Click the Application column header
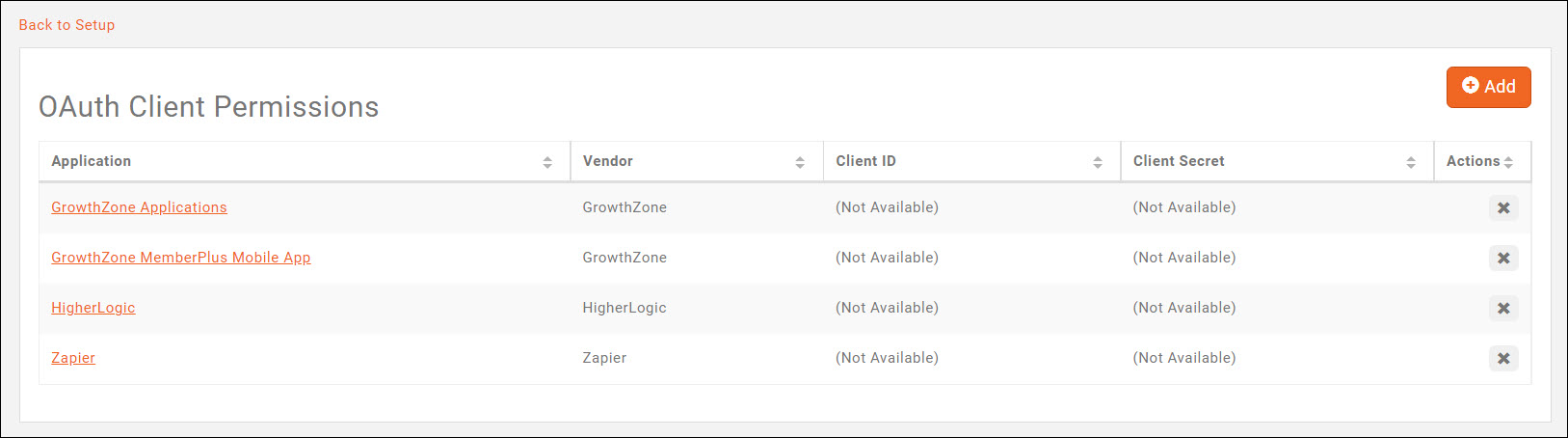Screen dimensions: 1568x438 (x=92, y=161)
